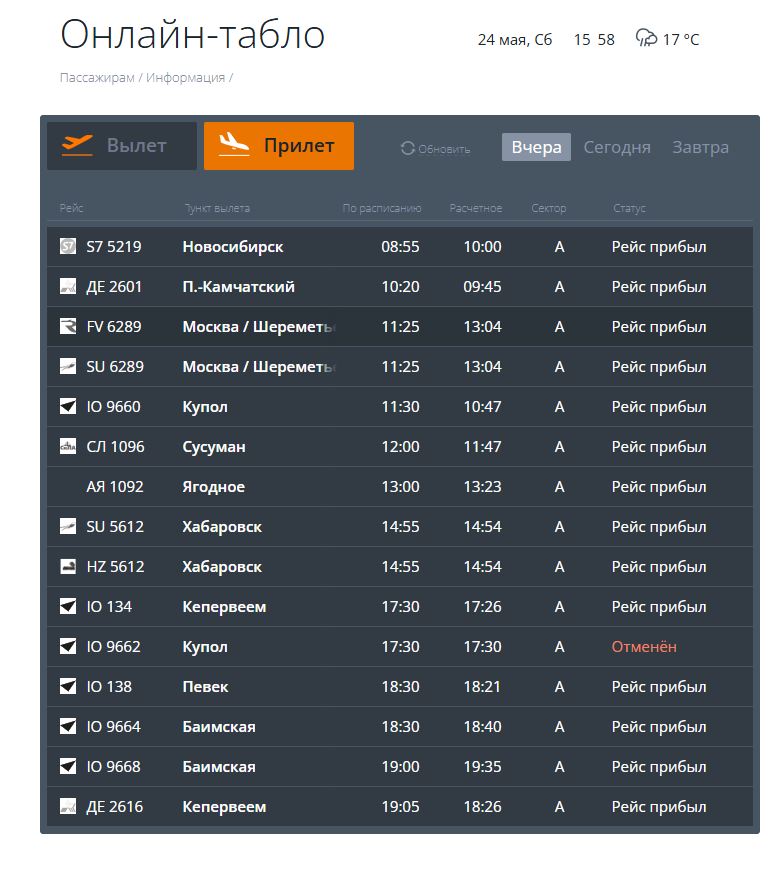Select flight number SU 6289
The image size is (782, 888).
[115, 366]
